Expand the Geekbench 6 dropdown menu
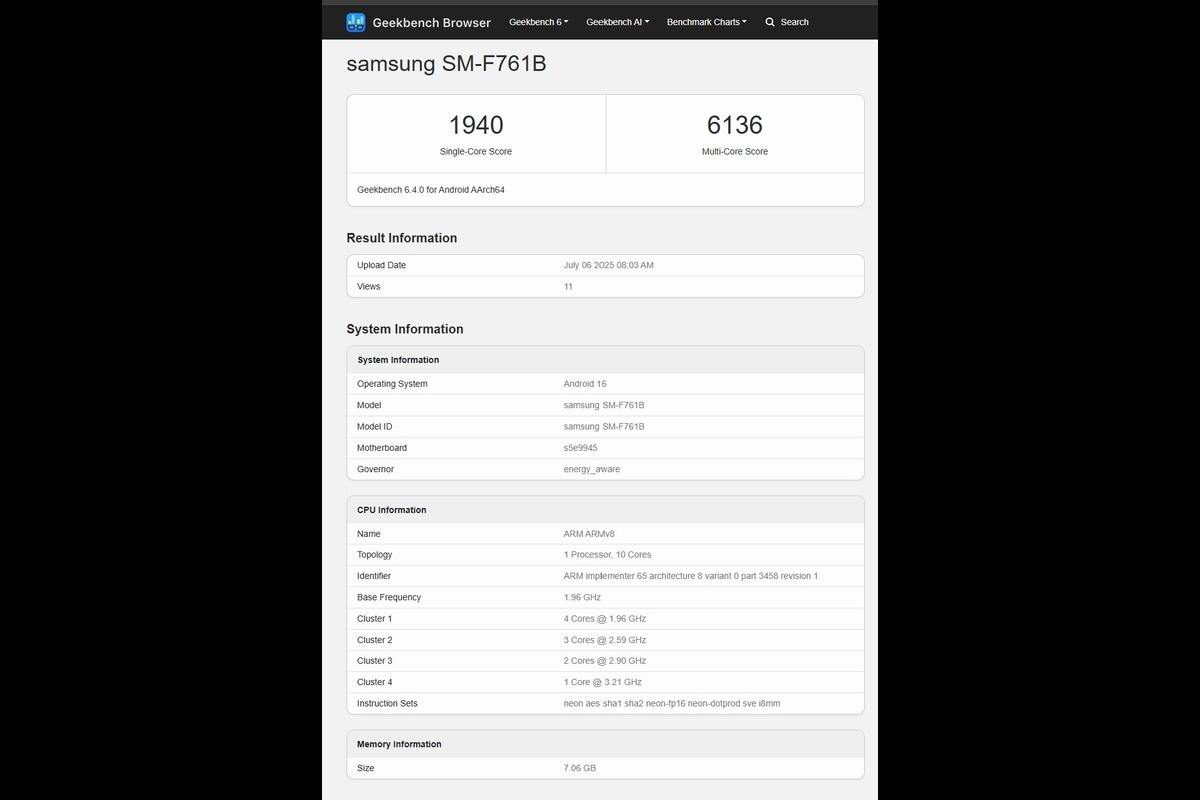The height and width of the screenshot is (800, 1200). 538,22
